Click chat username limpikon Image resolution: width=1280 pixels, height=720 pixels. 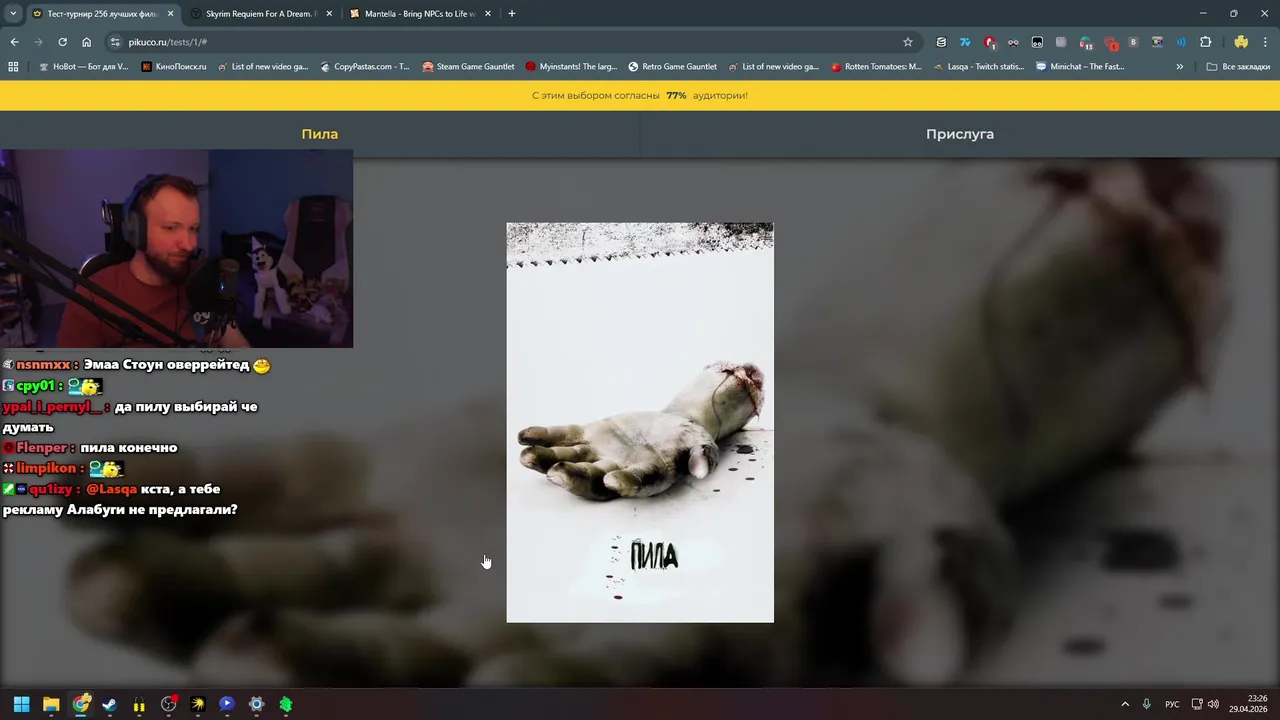coord(46,468)
